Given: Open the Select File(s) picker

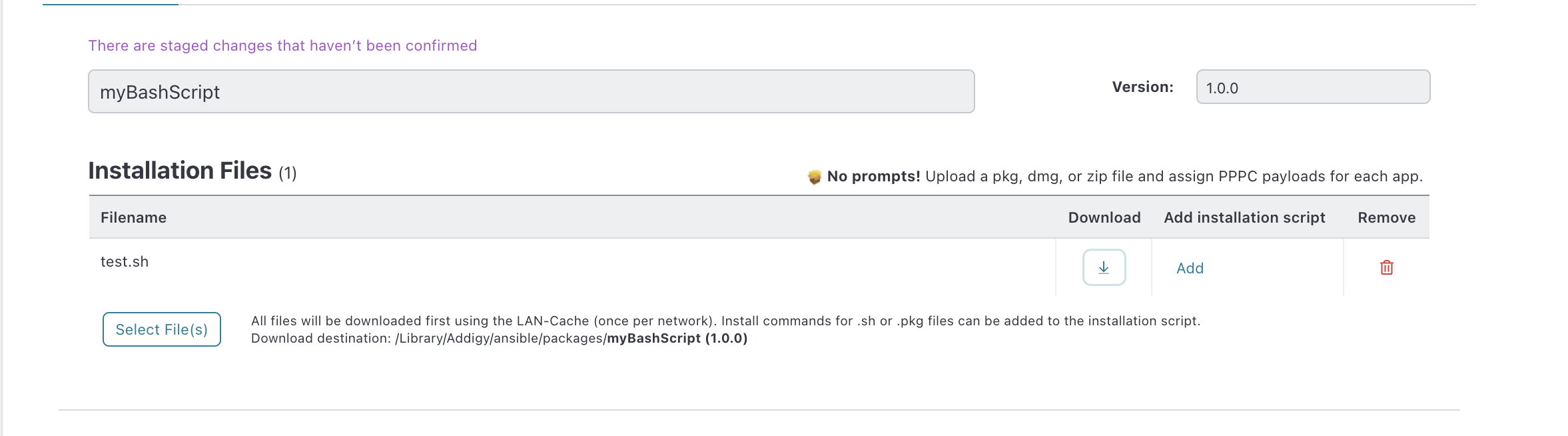Looking at the screenshot, I should pos(162,329).
